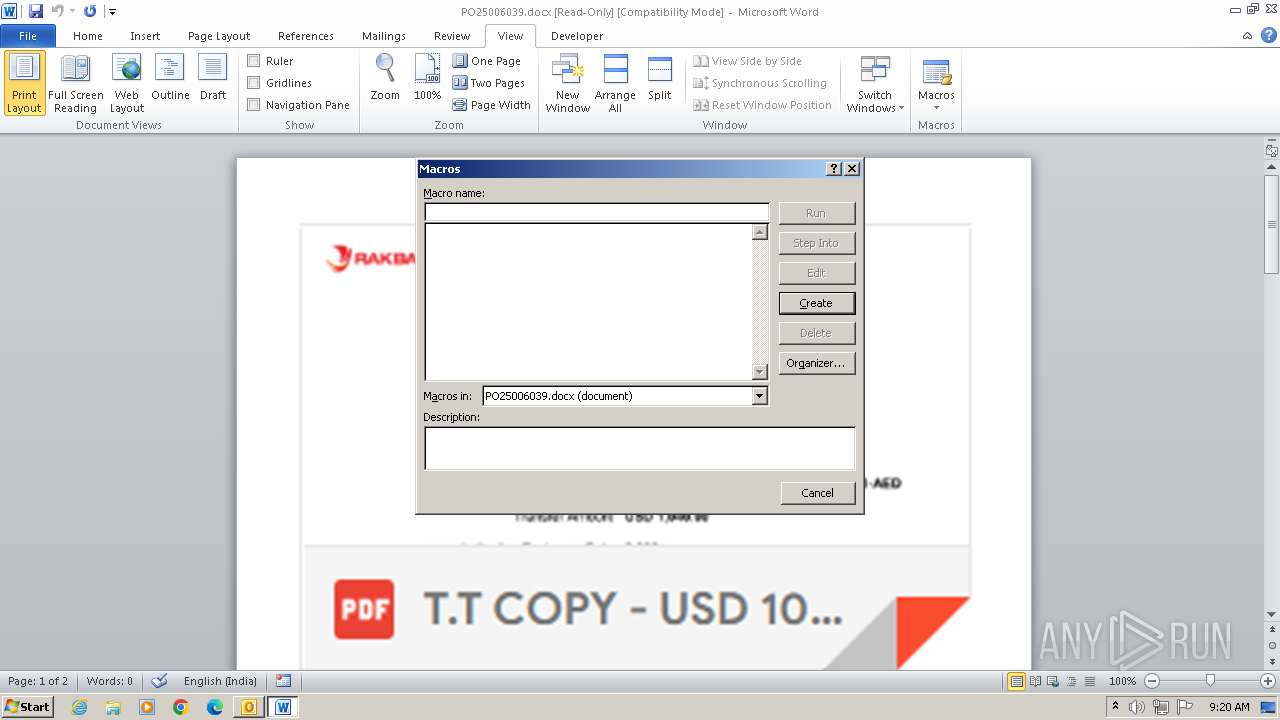Click the Zoom In plus button
Screen dimensions: 1280x720
click(1268, 681)
